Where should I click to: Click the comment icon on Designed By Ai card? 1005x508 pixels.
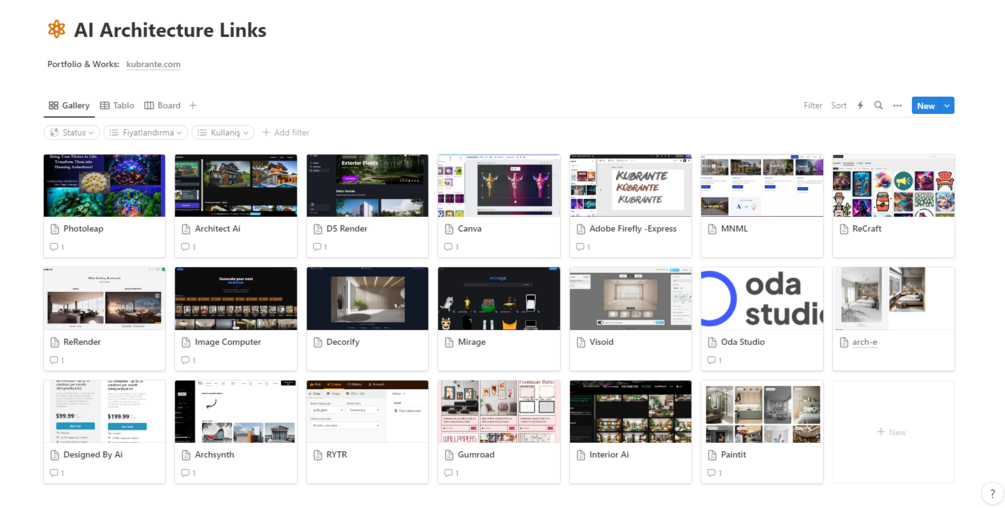[x=53, y=473]
